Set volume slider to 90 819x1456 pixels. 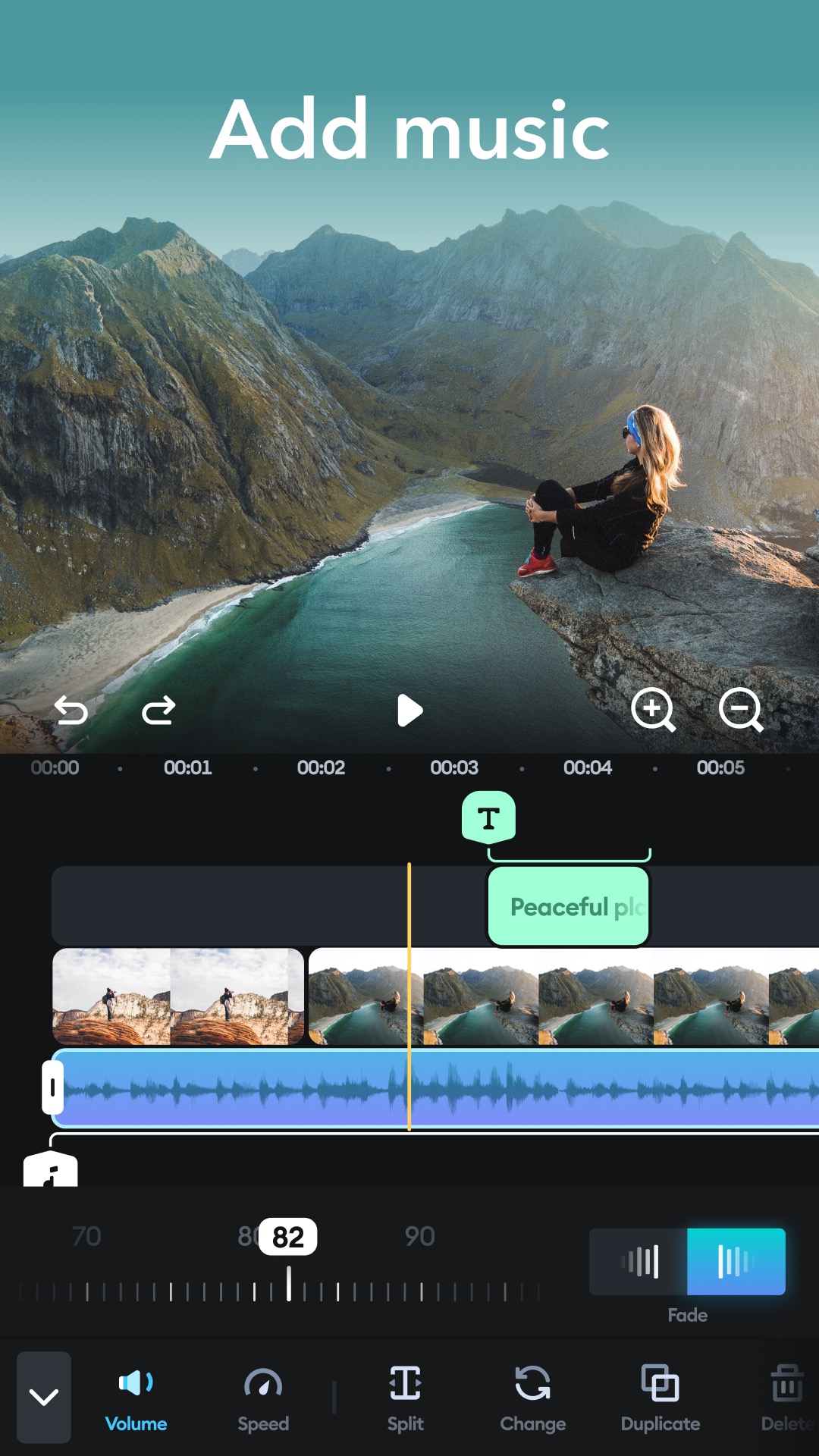(421, 1291)
